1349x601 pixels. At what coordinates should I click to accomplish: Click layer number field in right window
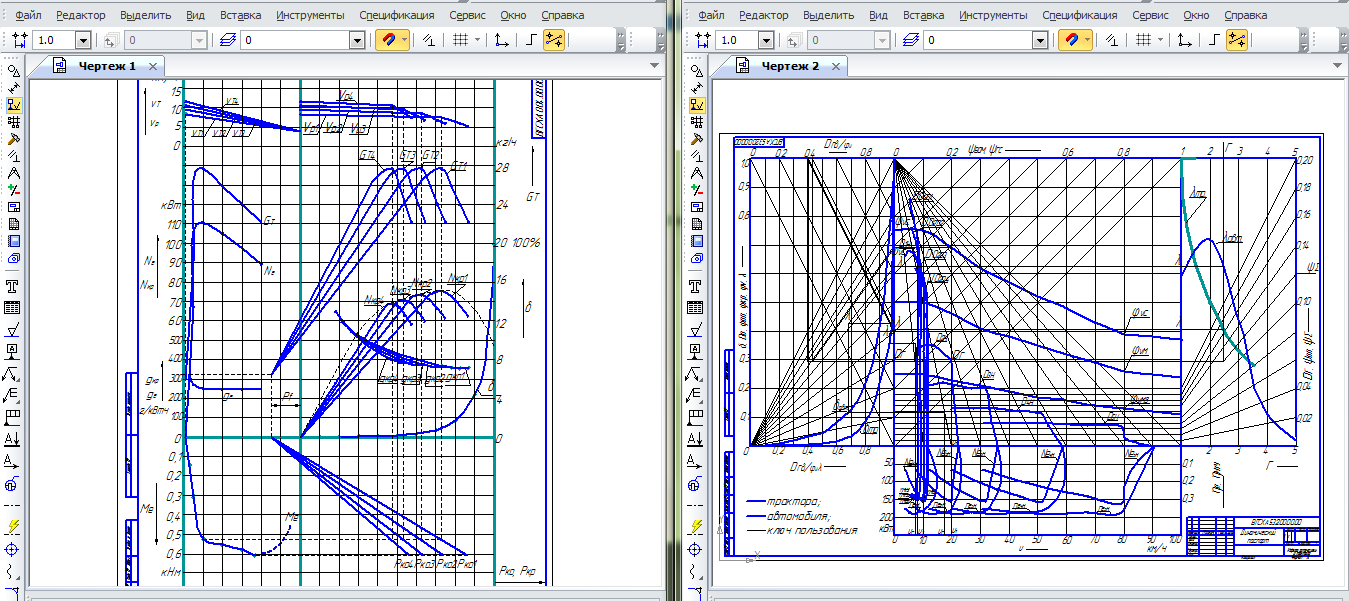(979, 40)
